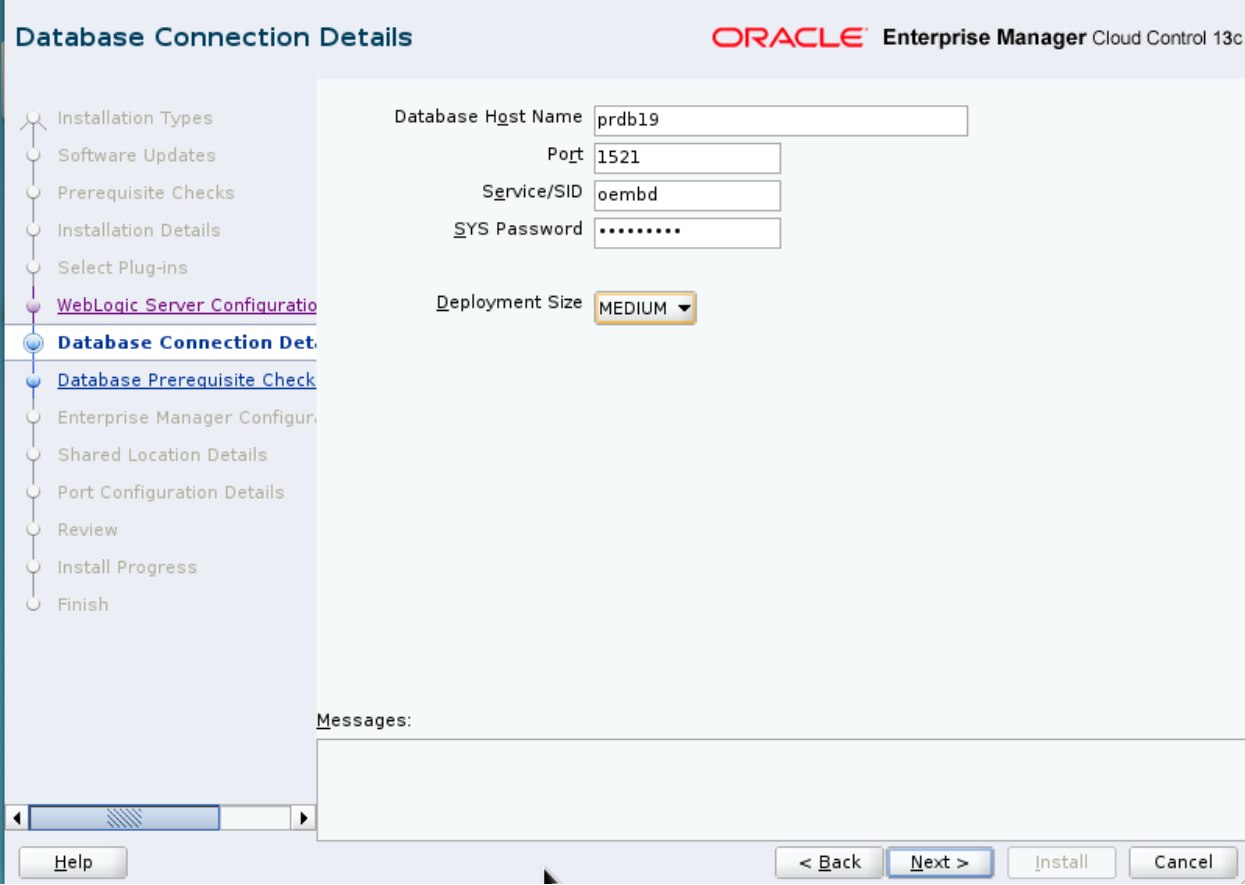Click the SYS Password field
1245x885 pixels.
(687, 233)
